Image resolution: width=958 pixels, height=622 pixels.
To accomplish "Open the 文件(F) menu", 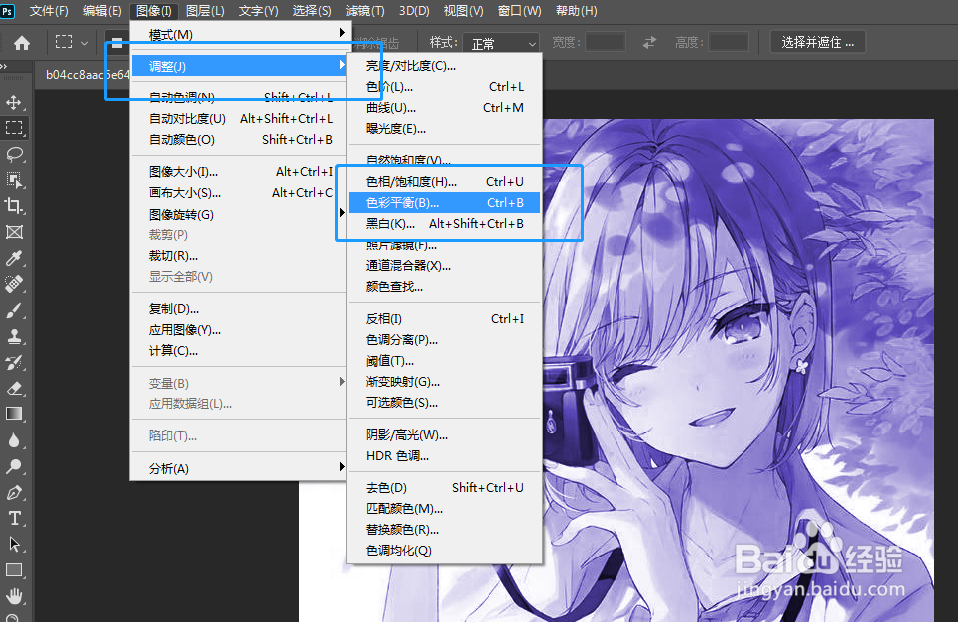I will coord(49,11).
